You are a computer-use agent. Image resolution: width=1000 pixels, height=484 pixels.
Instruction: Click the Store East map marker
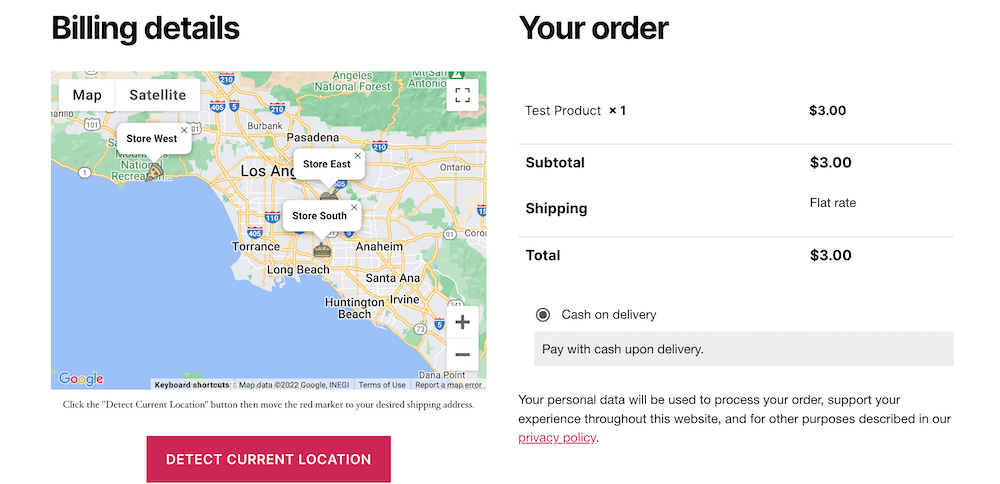pos(329,197)
